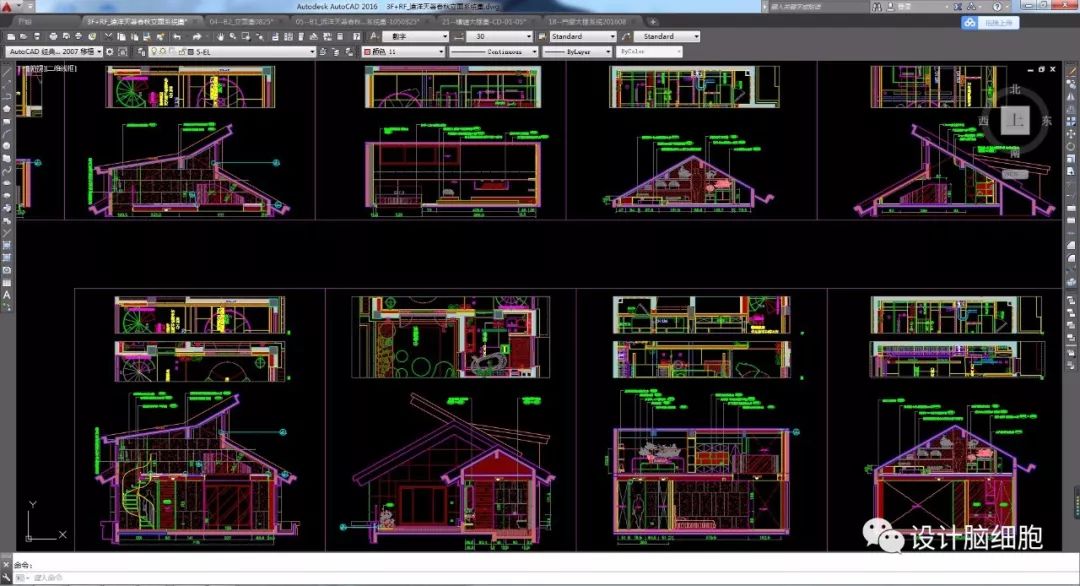Click the Help question mark icon

997,7
